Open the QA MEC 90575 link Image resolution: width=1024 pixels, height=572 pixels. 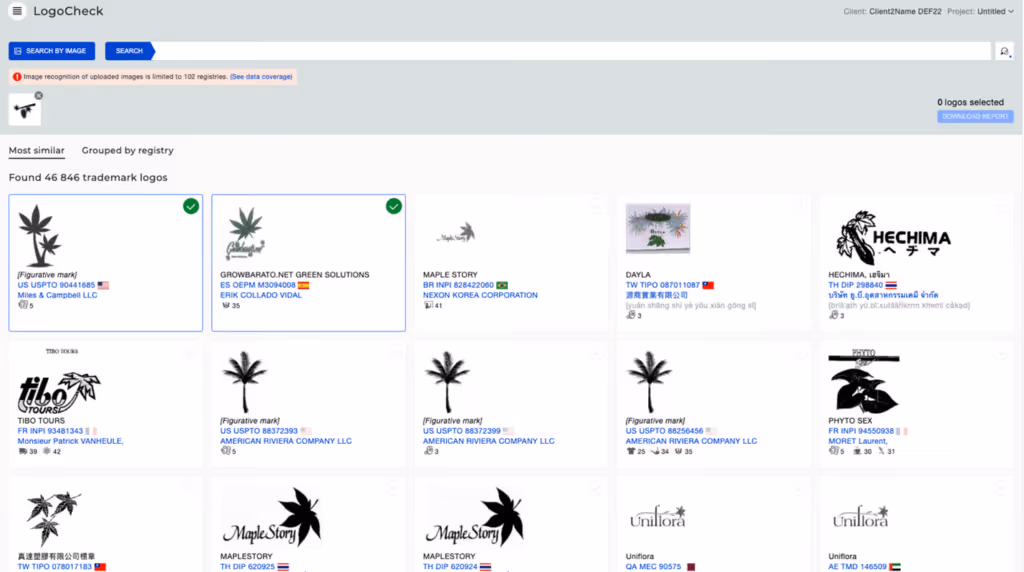point(653,567)
